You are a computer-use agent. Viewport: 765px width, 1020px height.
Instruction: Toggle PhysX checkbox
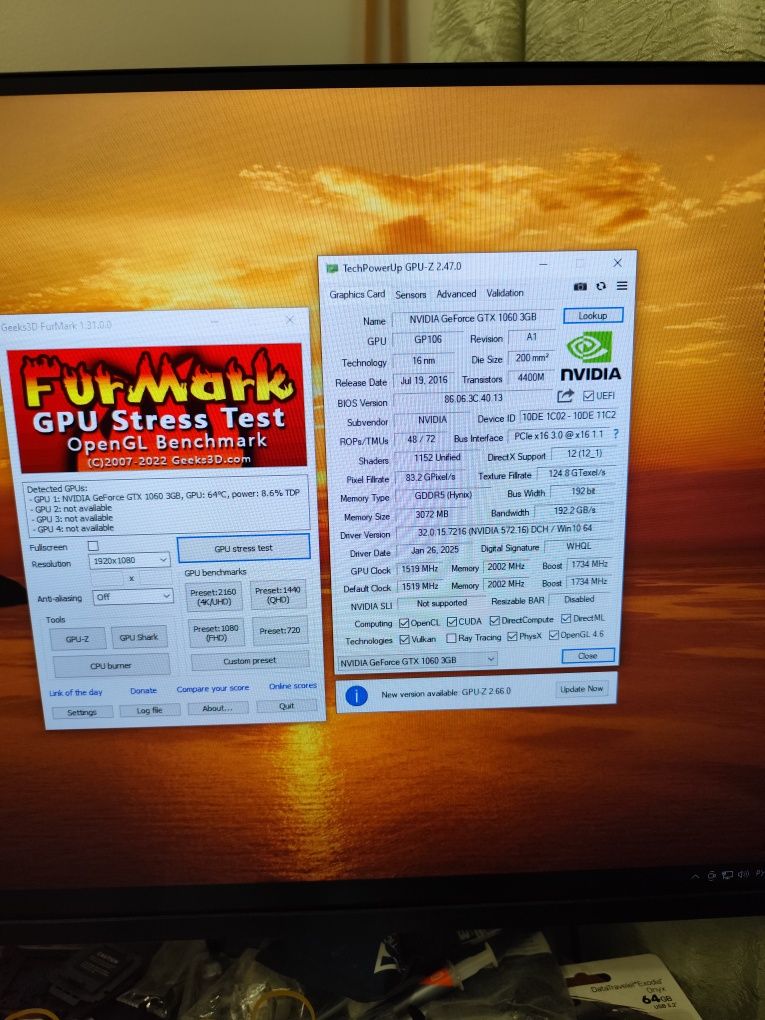point(512,637)
